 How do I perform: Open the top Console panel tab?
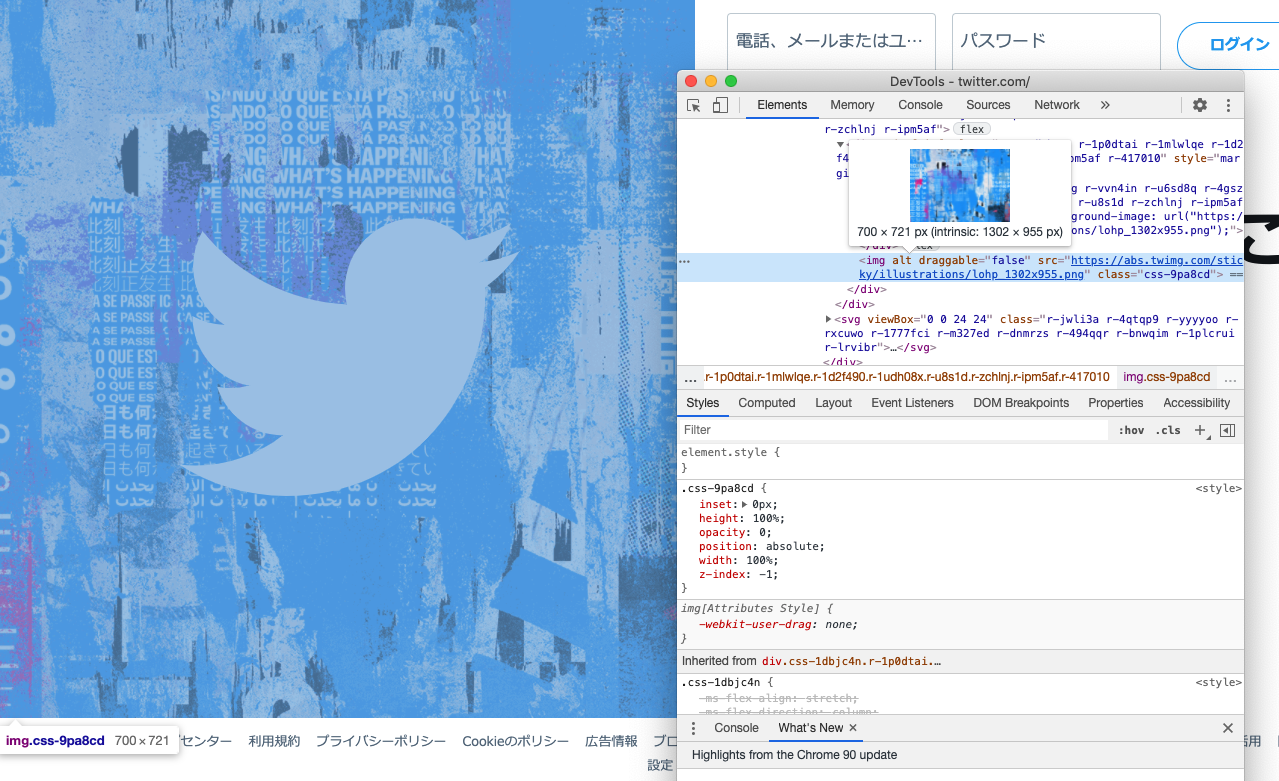pos(920,105)
